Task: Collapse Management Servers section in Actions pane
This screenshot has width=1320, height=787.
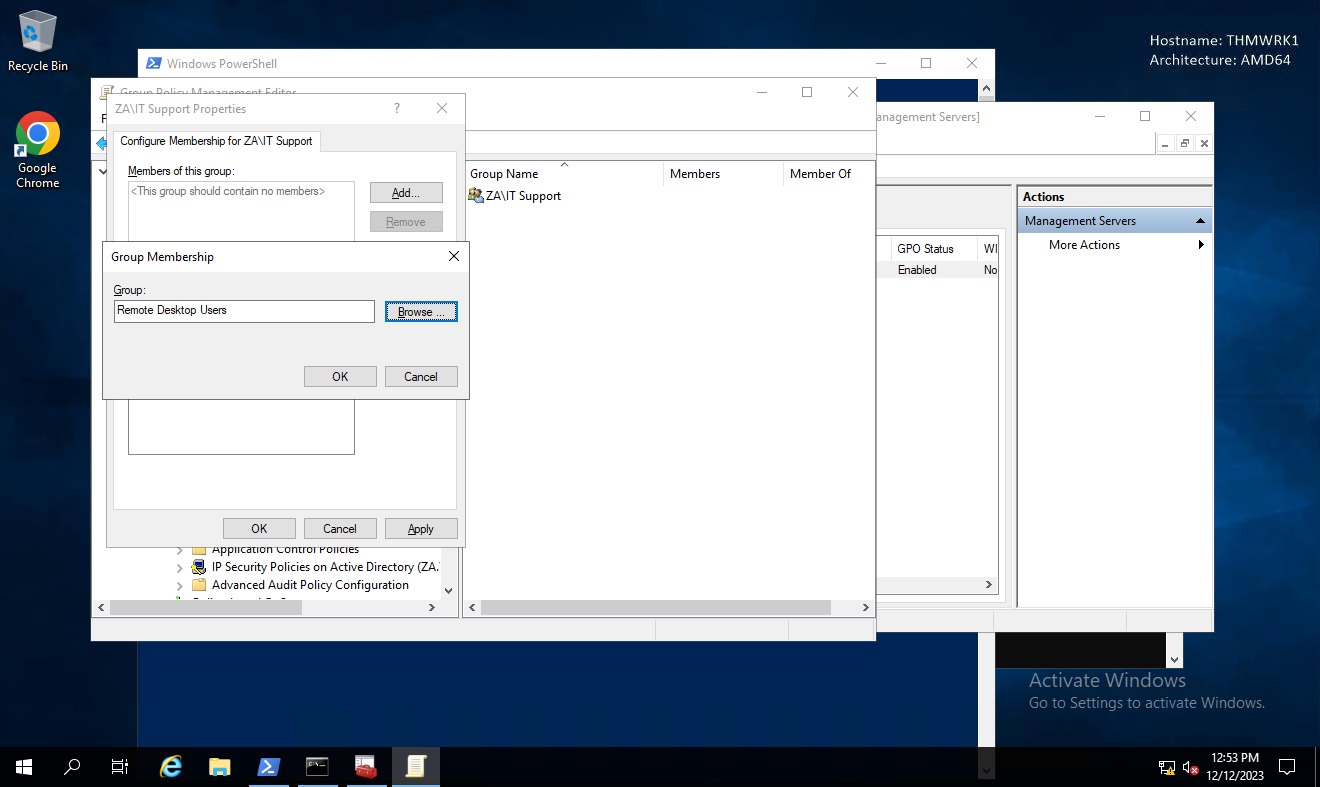Action: coord(1200,221)
